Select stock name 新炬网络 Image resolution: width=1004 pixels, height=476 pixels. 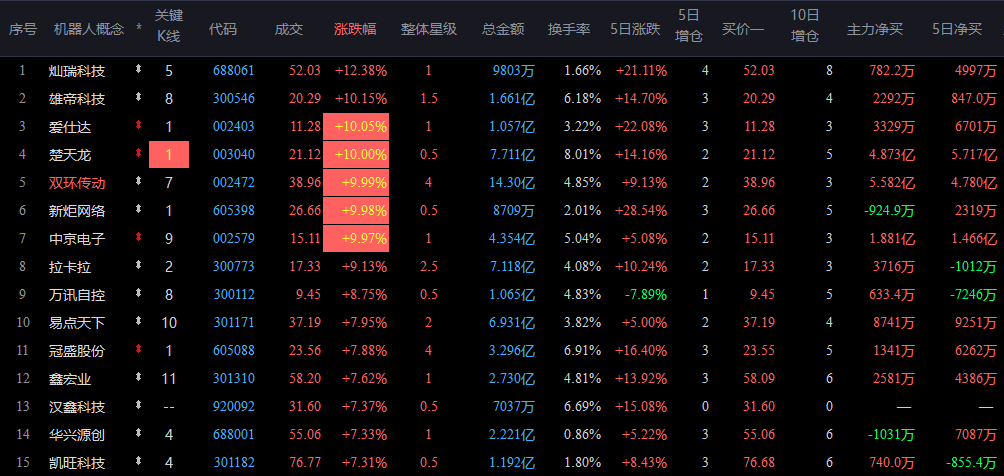click(x=77, y=211)
